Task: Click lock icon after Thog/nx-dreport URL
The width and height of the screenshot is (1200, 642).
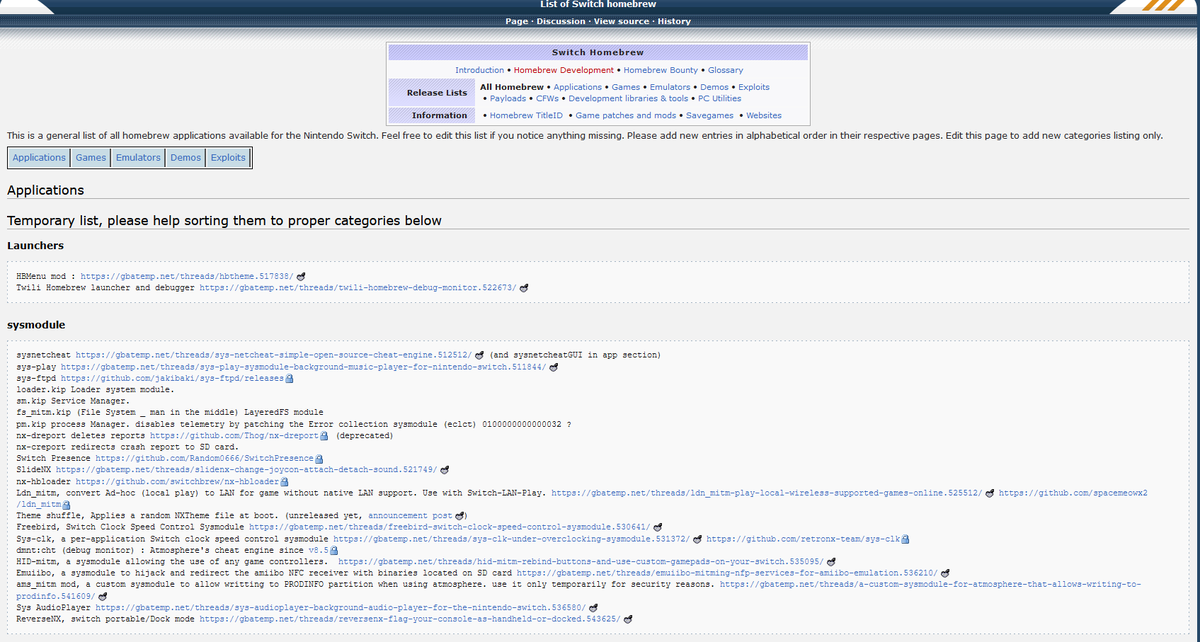Action: [x=324, y=436]
